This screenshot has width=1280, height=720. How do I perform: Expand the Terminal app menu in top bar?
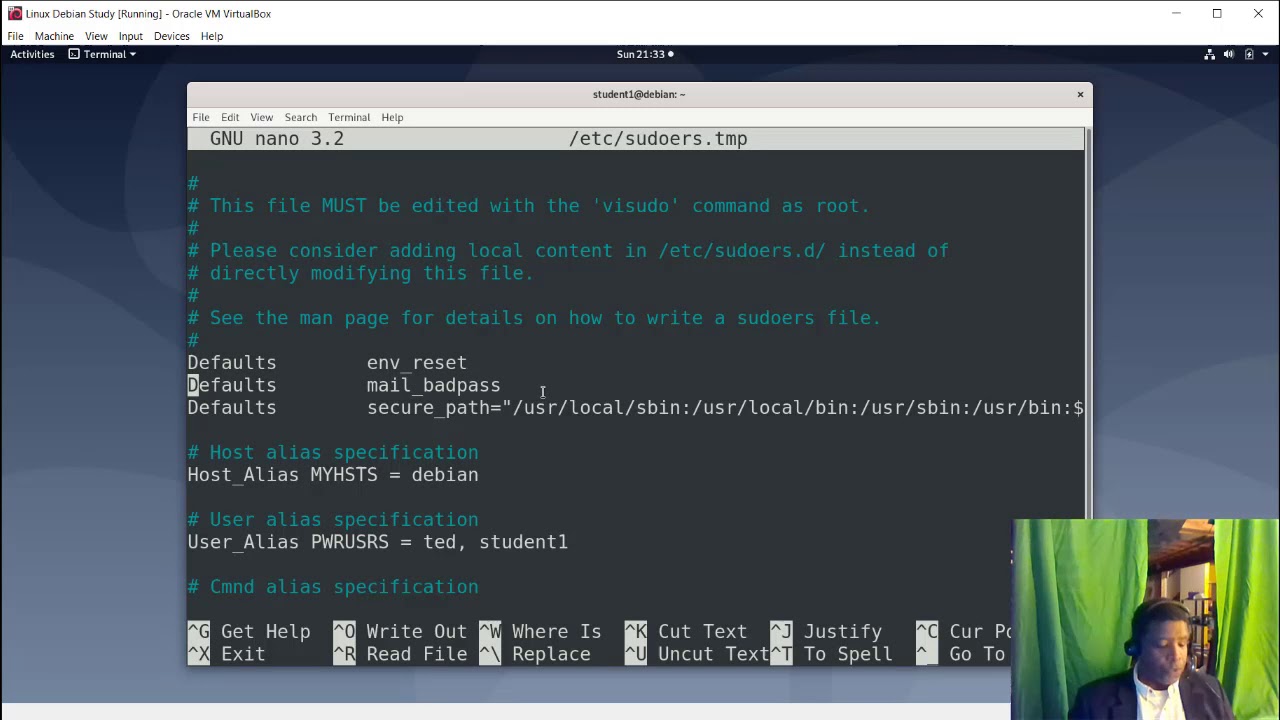pos(102,54)
